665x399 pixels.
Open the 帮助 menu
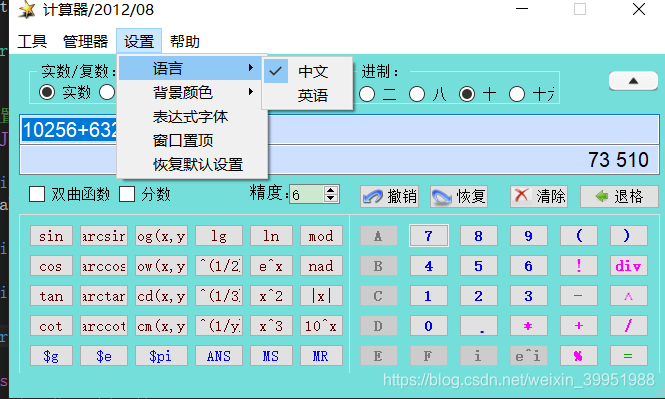pos(184,42)
